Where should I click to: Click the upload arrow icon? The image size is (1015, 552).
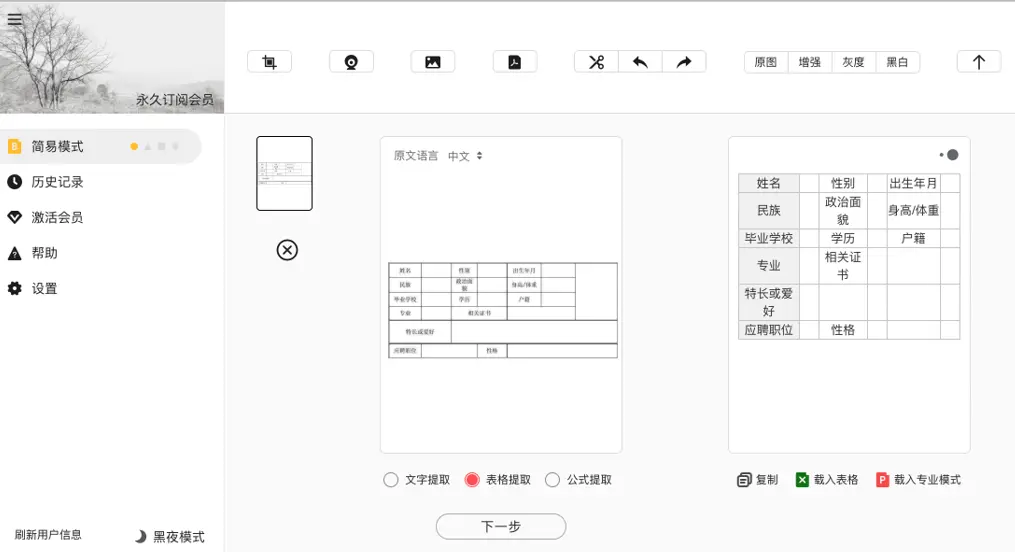pyautogui.click(x=979, y=62)
